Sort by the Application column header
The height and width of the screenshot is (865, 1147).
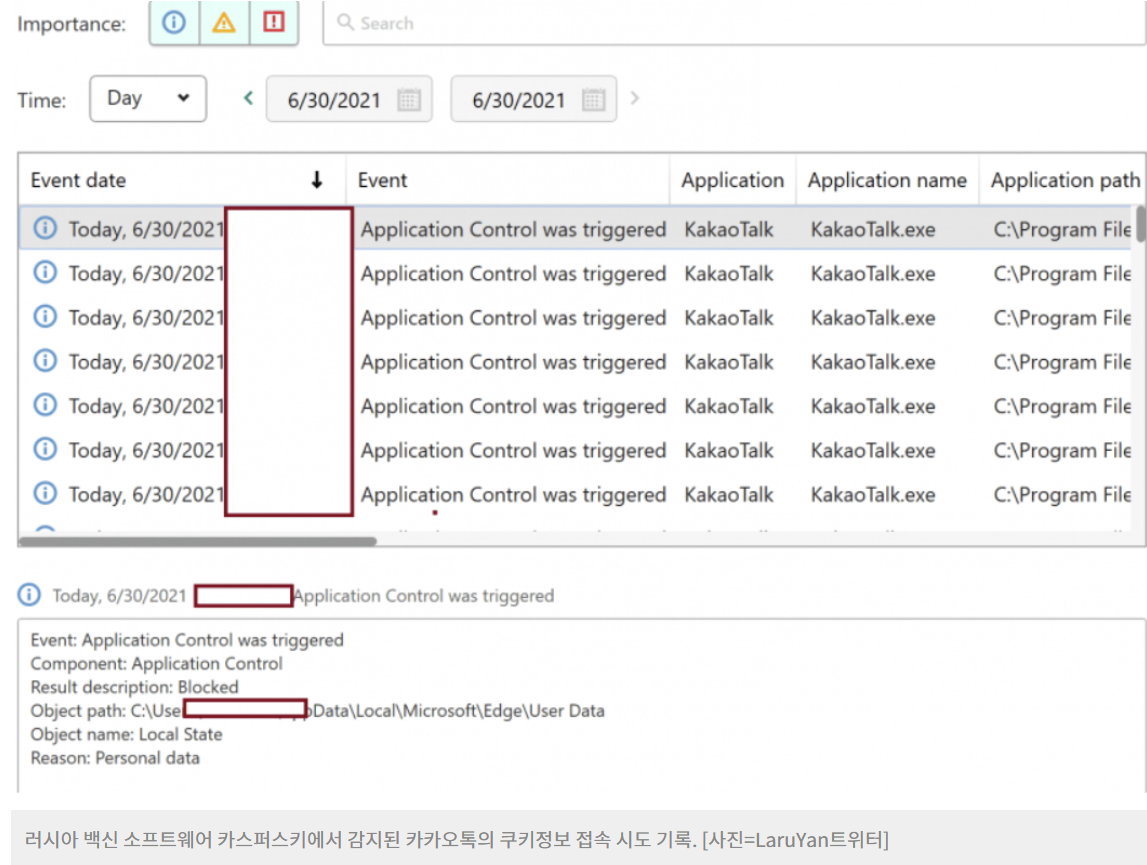click(x=732, y=180)
